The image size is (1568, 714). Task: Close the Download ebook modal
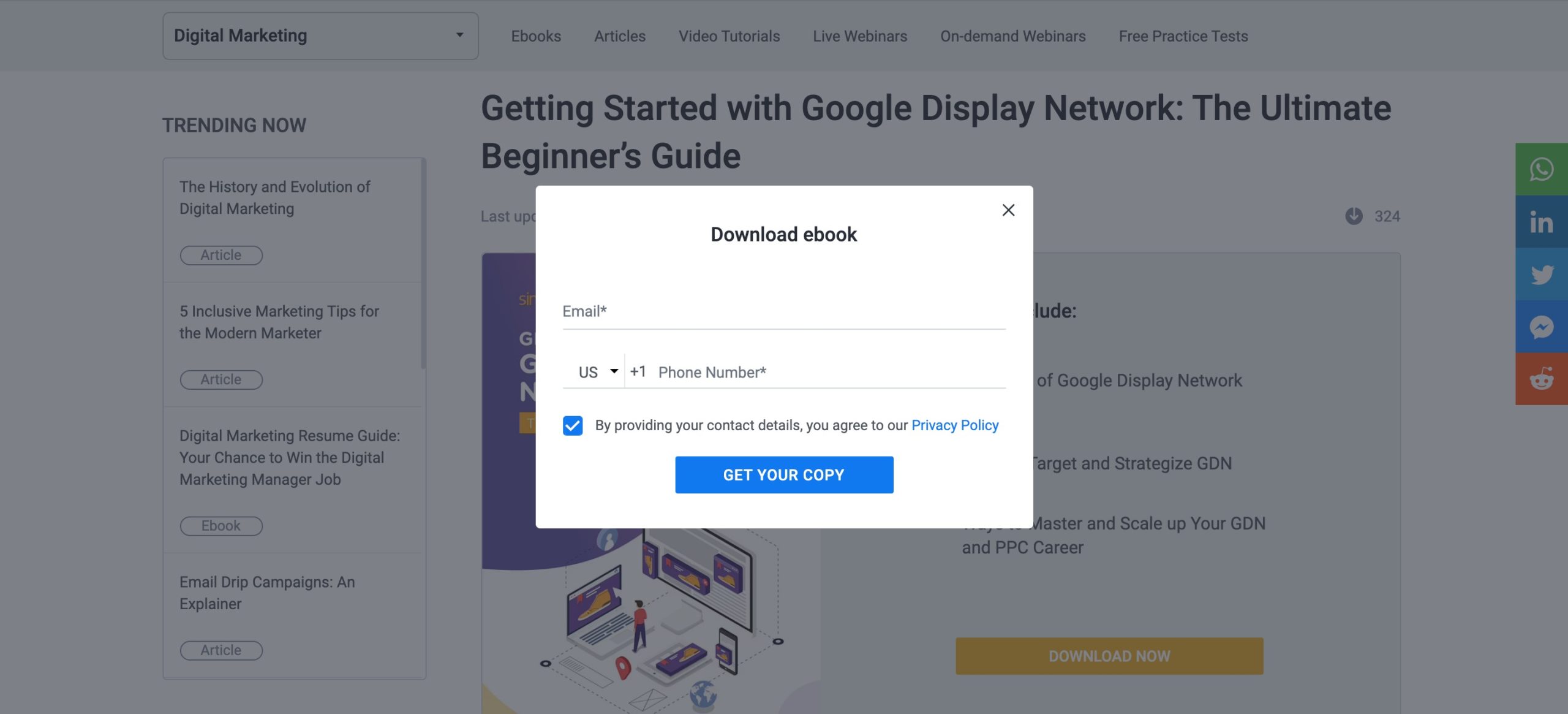[x=1007, y=211]
